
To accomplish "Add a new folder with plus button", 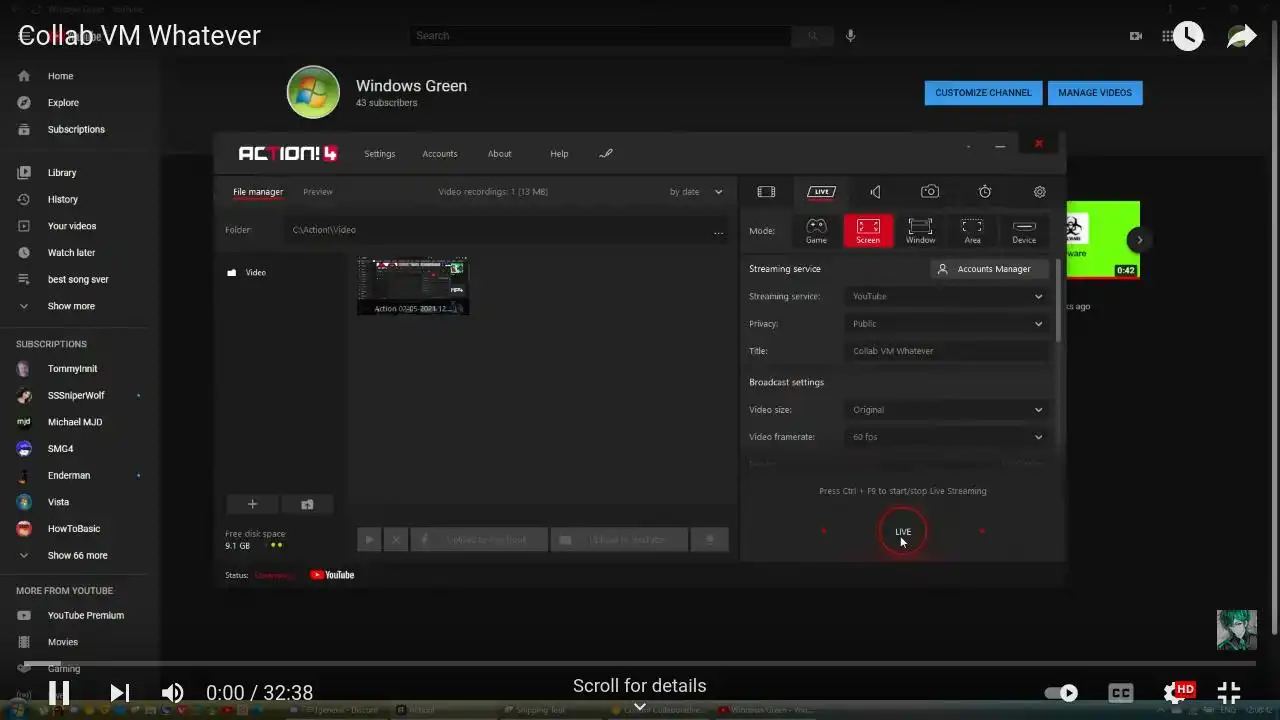I will [252, 505].
